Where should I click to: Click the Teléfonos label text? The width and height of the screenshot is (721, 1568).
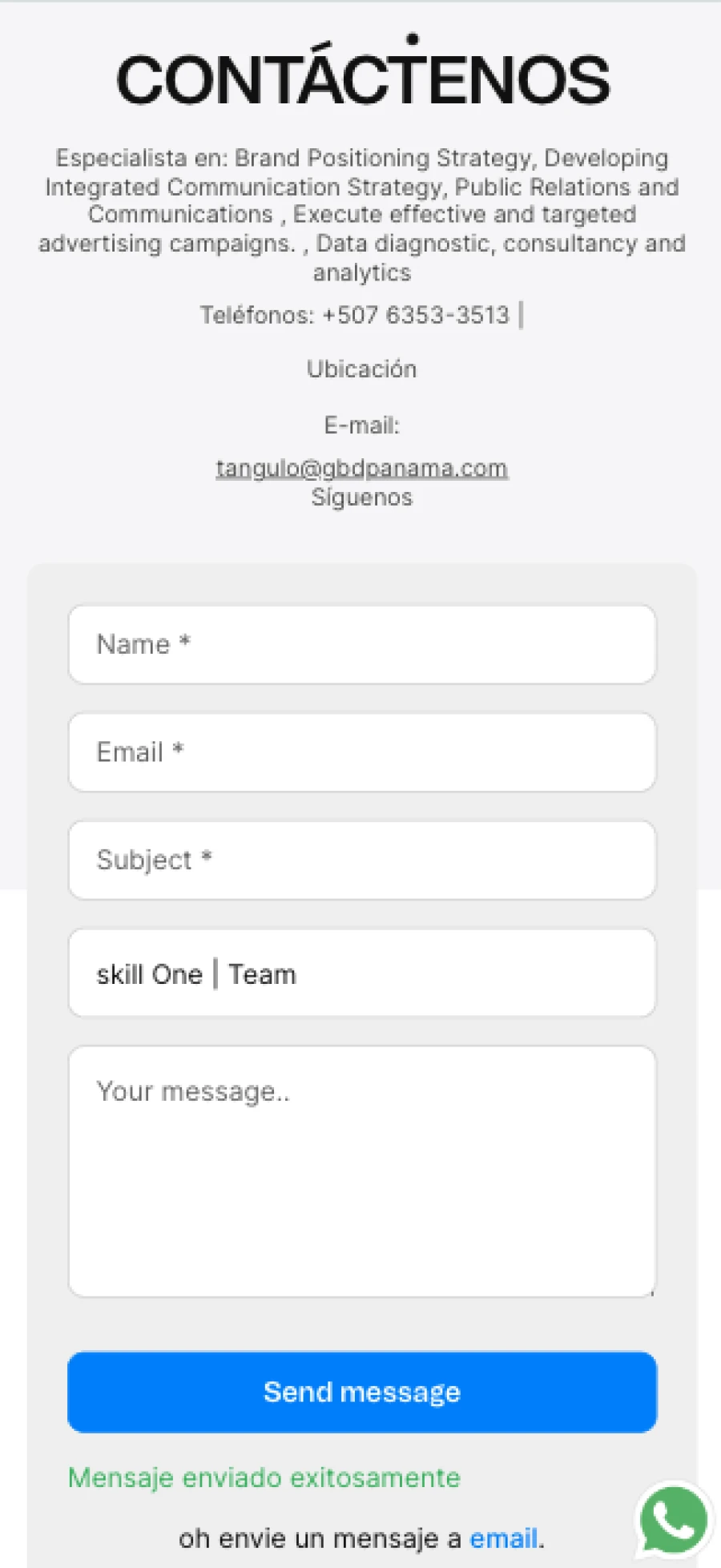[257, 315]
